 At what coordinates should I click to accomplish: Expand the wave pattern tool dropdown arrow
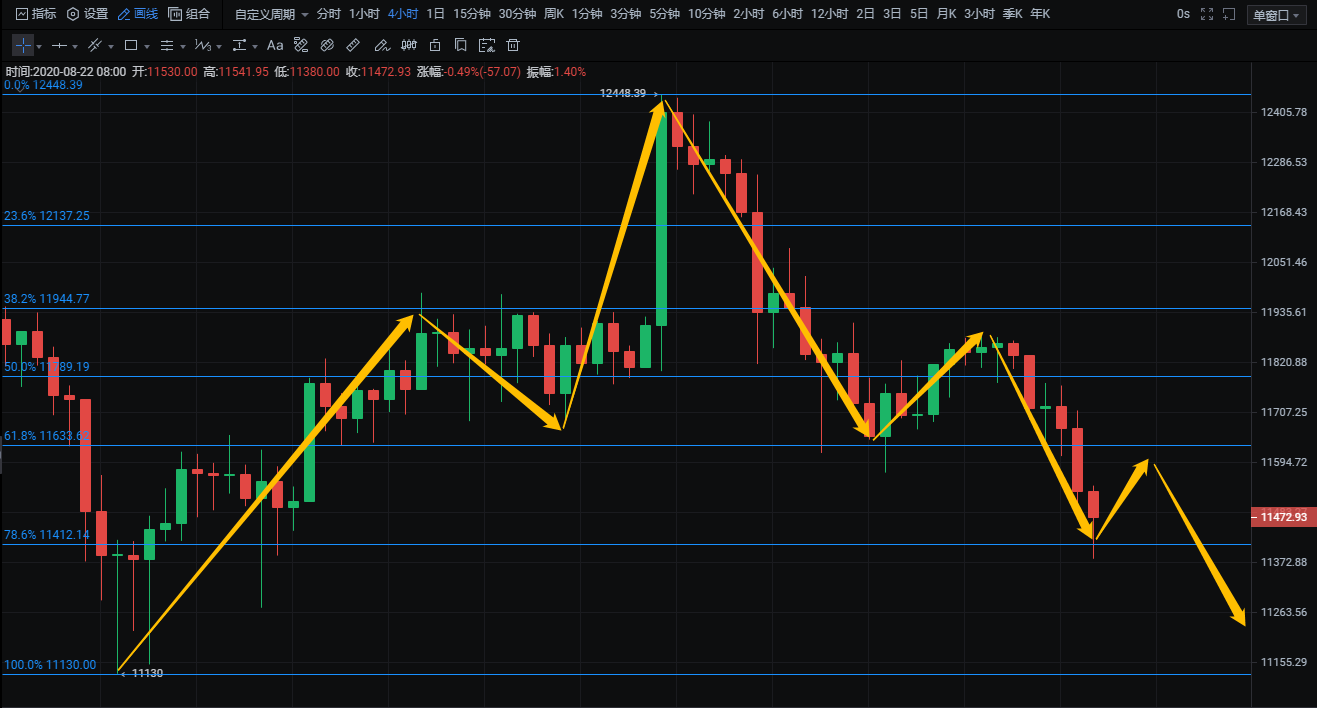tap(218, 46)
